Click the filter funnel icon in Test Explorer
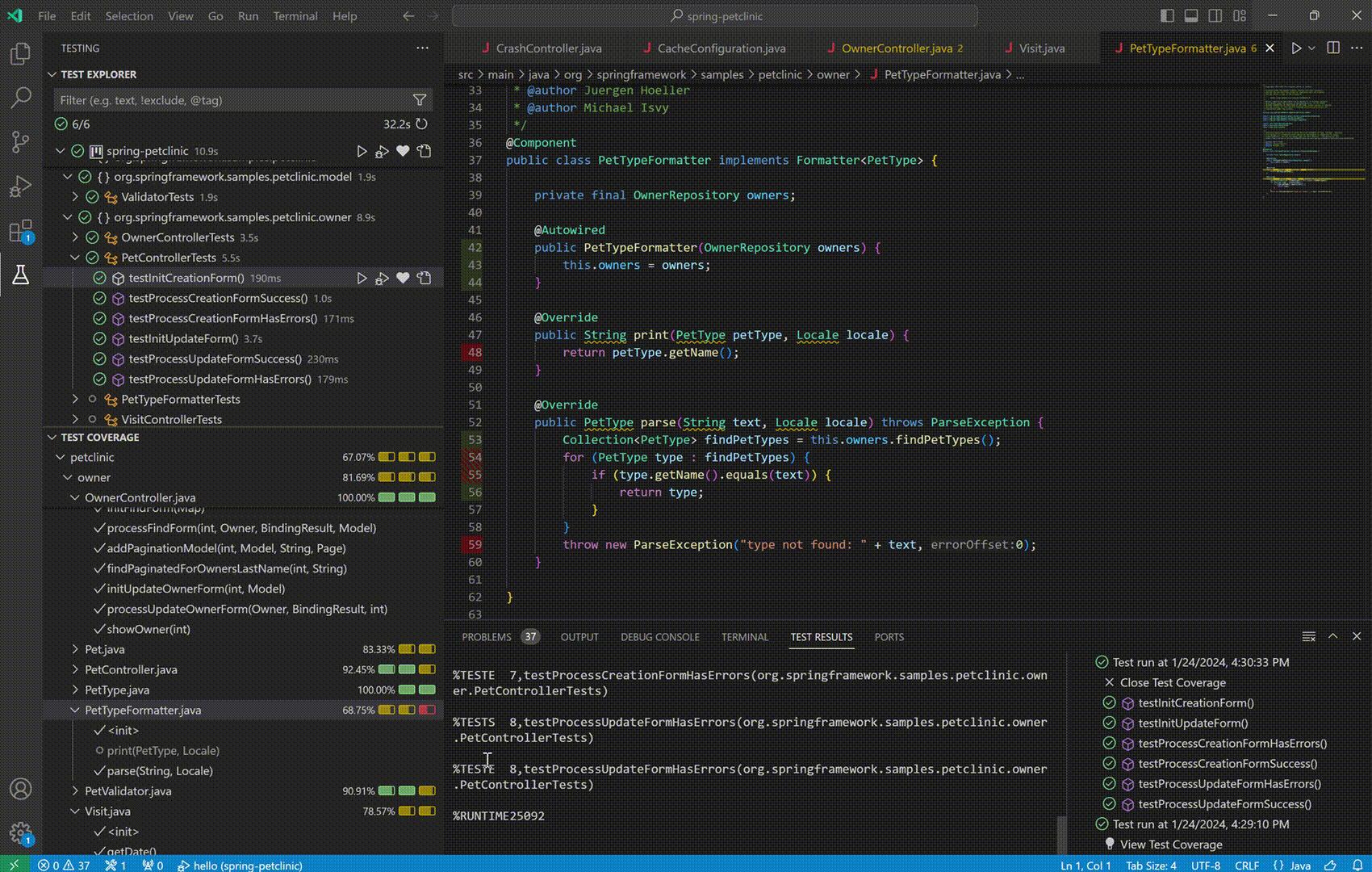 click(x=420, y=100)
